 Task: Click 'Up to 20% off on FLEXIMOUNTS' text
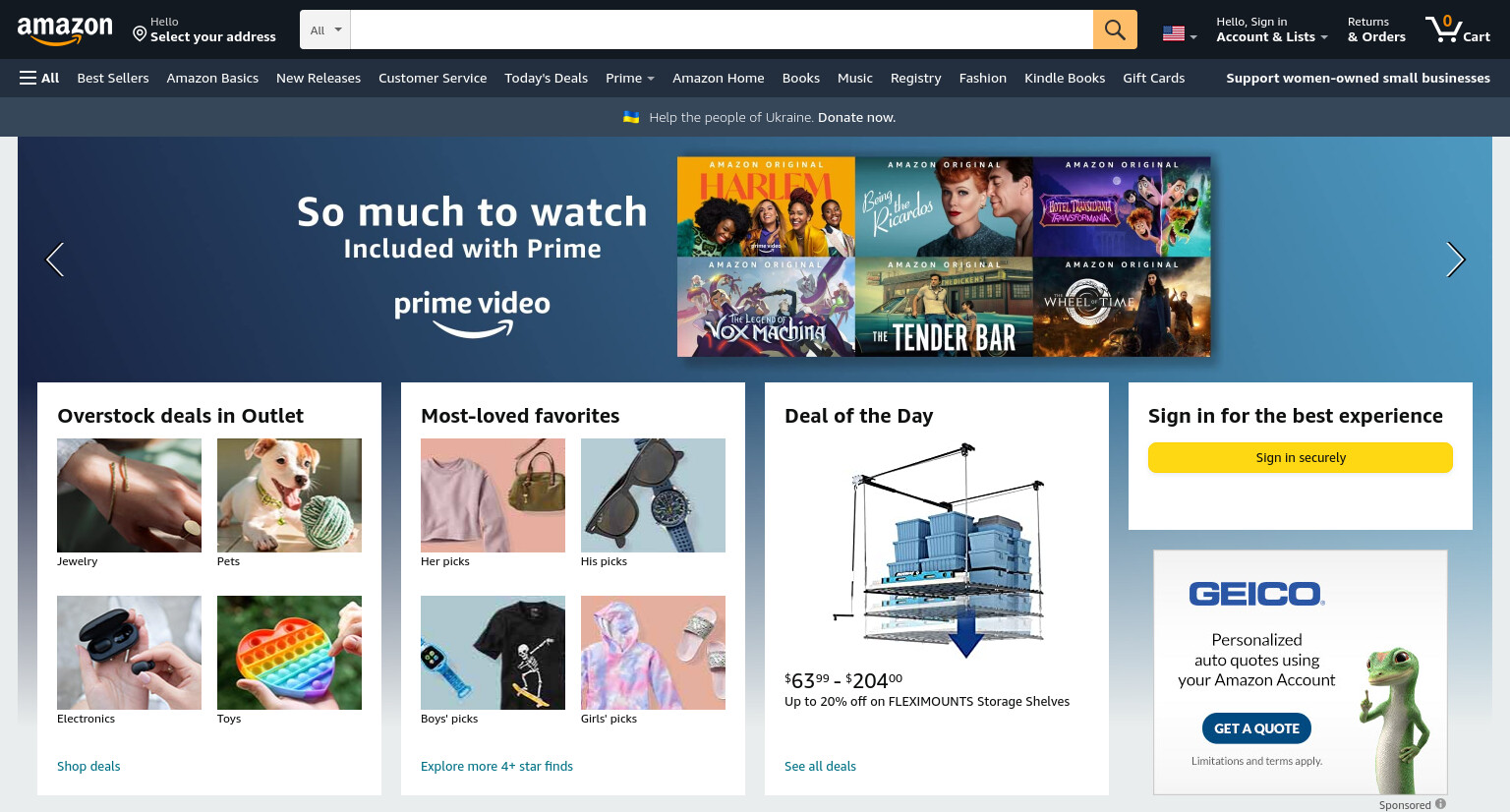coord(927,701)
